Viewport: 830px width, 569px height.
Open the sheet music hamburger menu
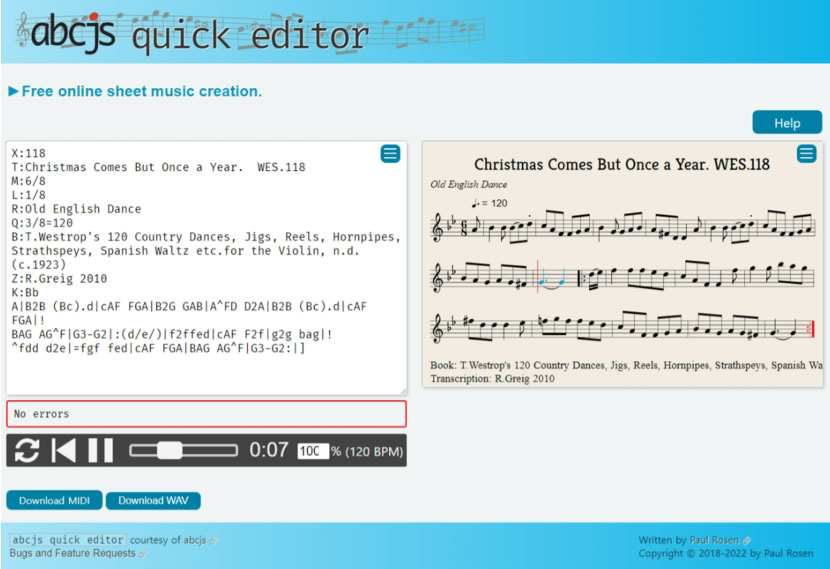pos(806,154)
